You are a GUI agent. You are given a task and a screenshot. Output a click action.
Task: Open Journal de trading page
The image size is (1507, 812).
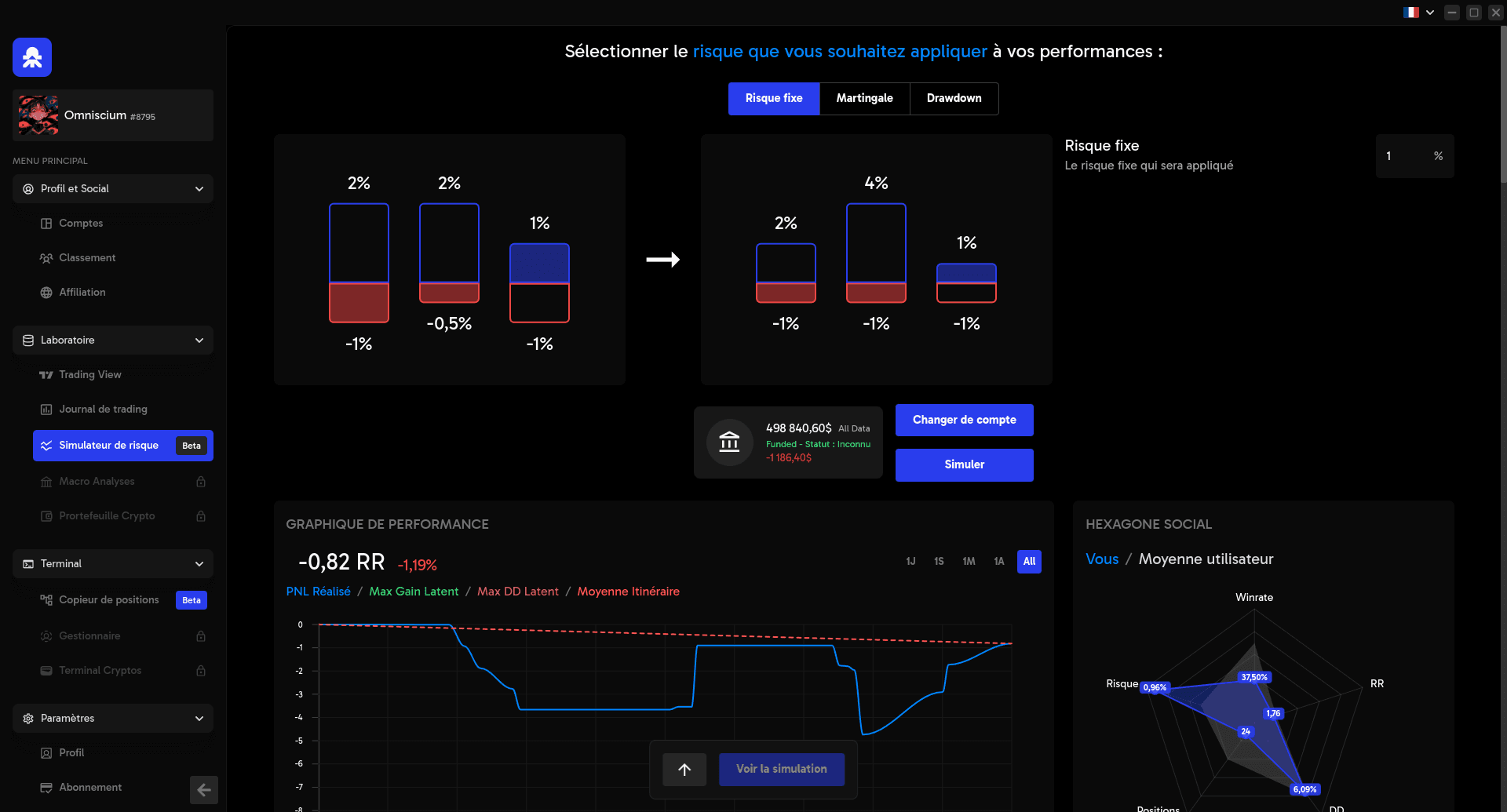point(103,410)
